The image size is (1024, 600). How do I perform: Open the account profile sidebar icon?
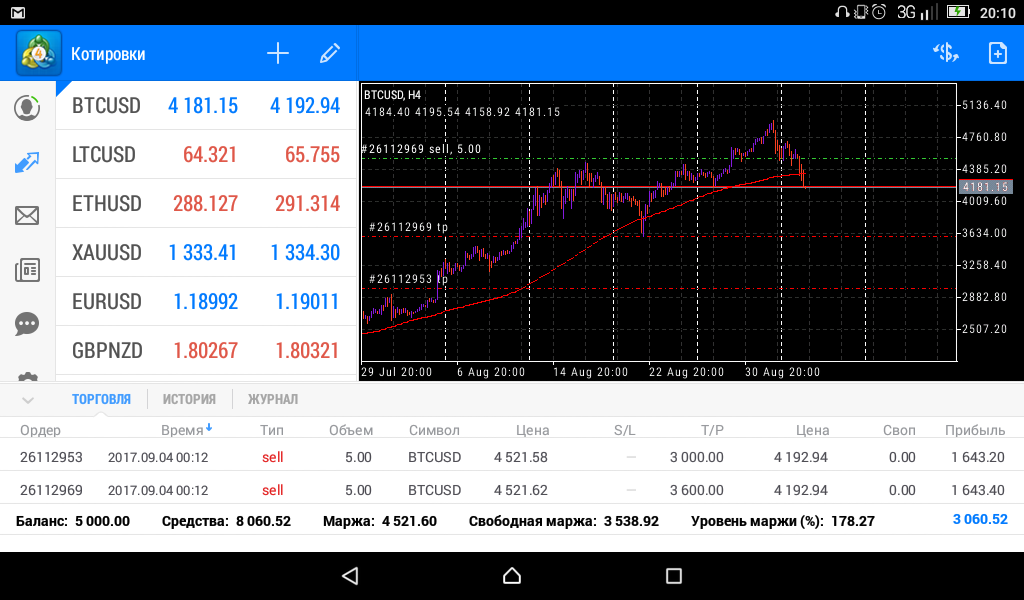(27, 107)
